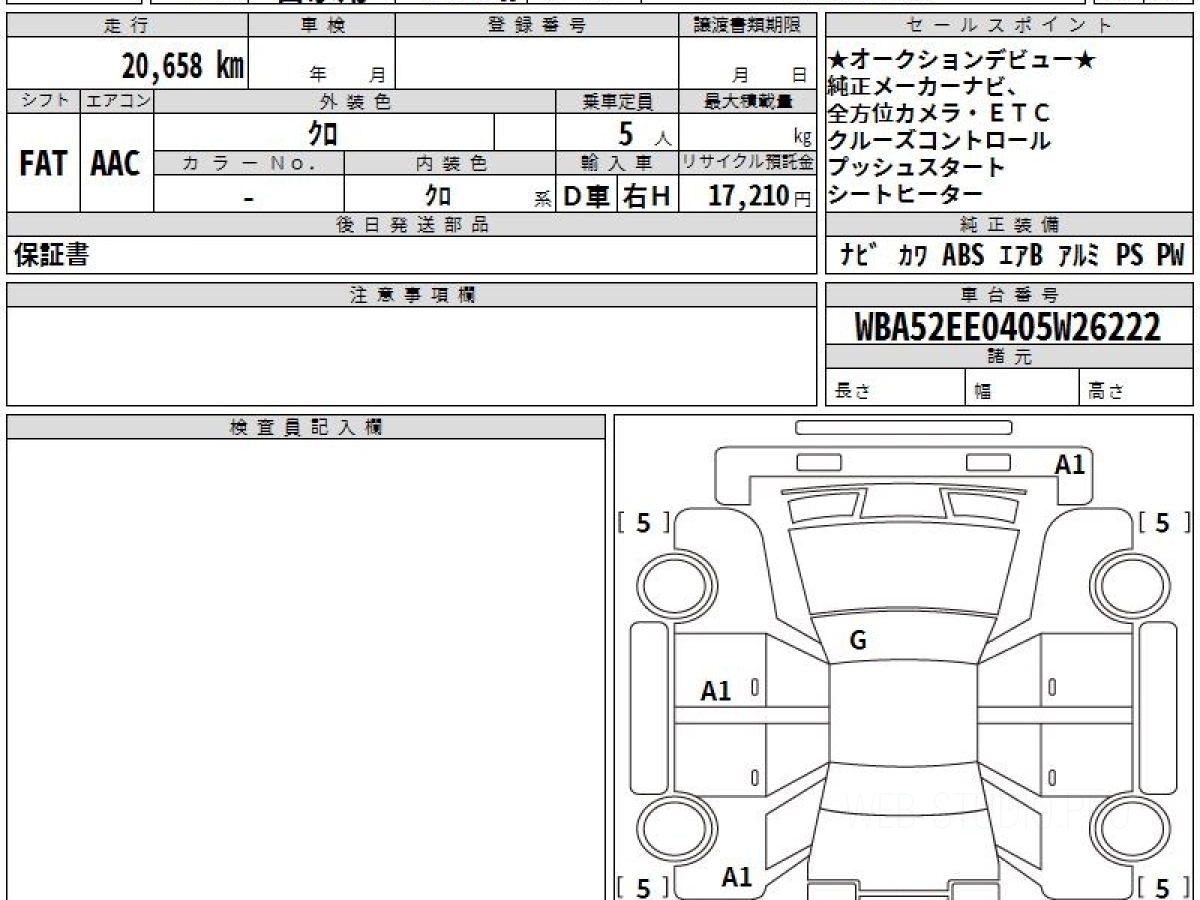The width and height of the screenshot is (1200, 900).
Task: Click the 保証書 text entry
Action: 52,256
